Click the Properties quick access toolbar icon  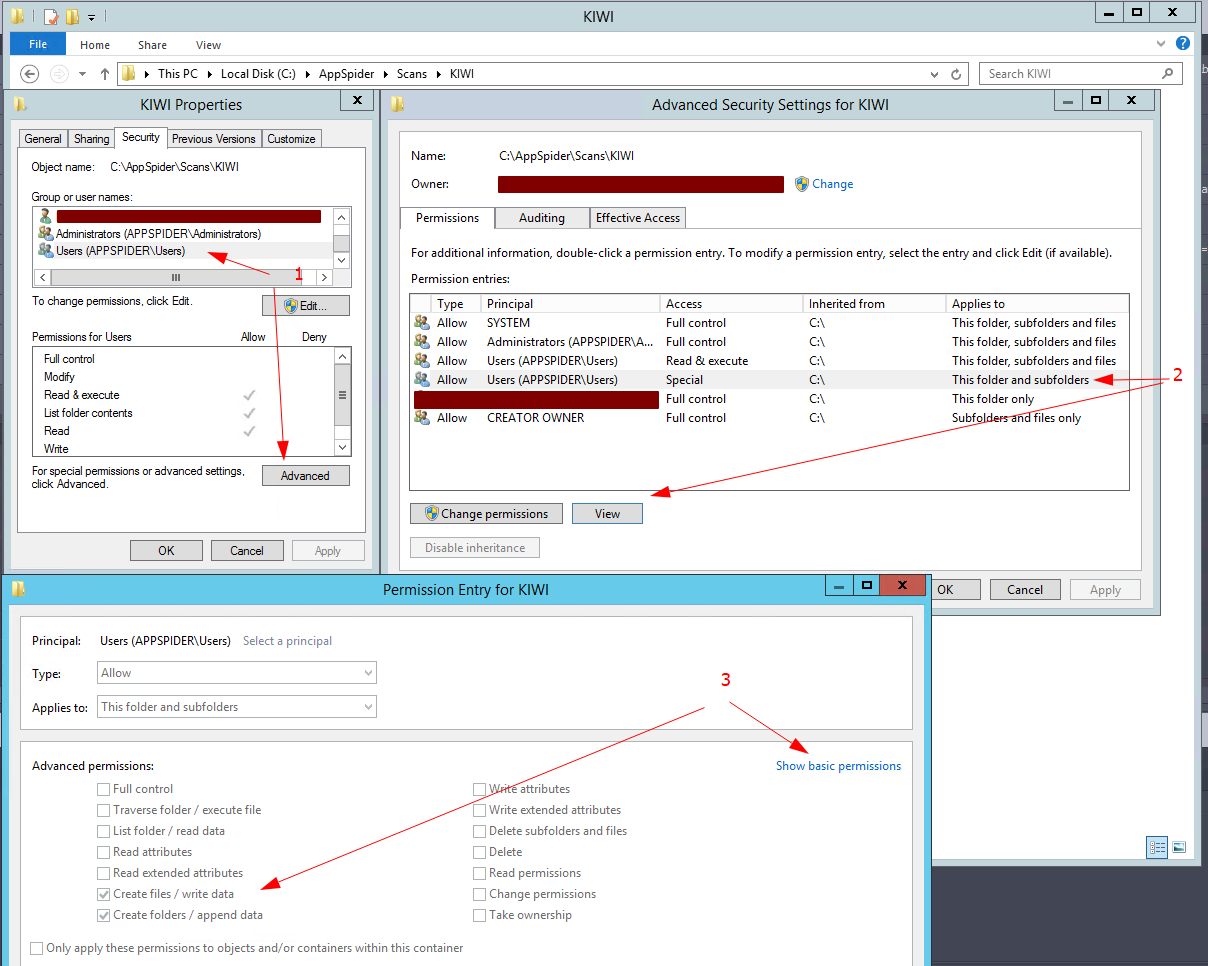pos(51,17)
